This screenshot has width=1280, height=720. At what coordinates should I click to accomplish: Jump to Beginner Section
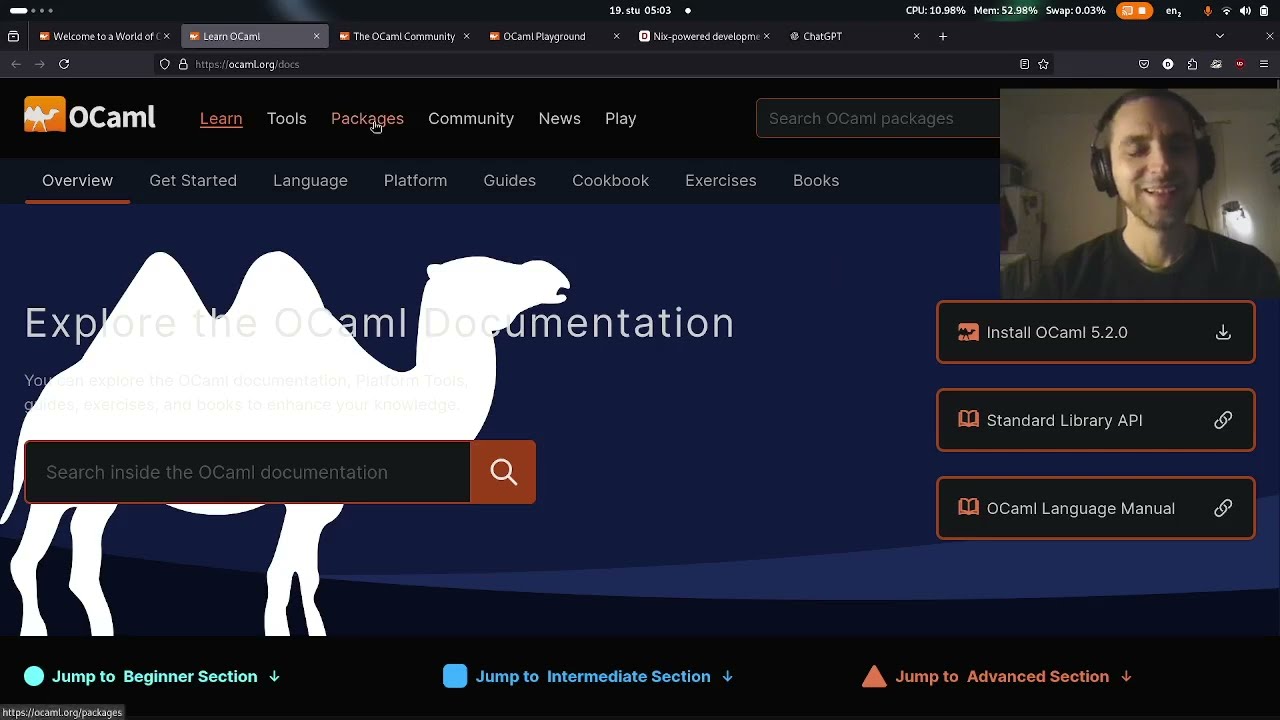(152, 677)
